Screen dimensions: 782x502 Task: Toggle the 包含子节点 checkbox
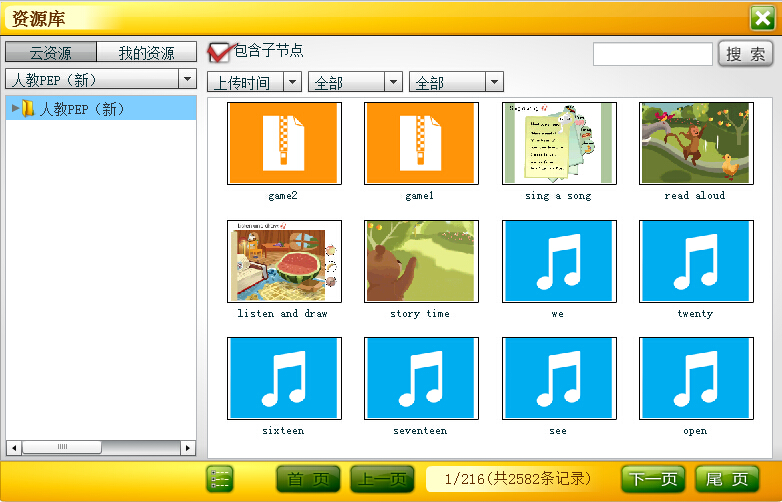218,51
